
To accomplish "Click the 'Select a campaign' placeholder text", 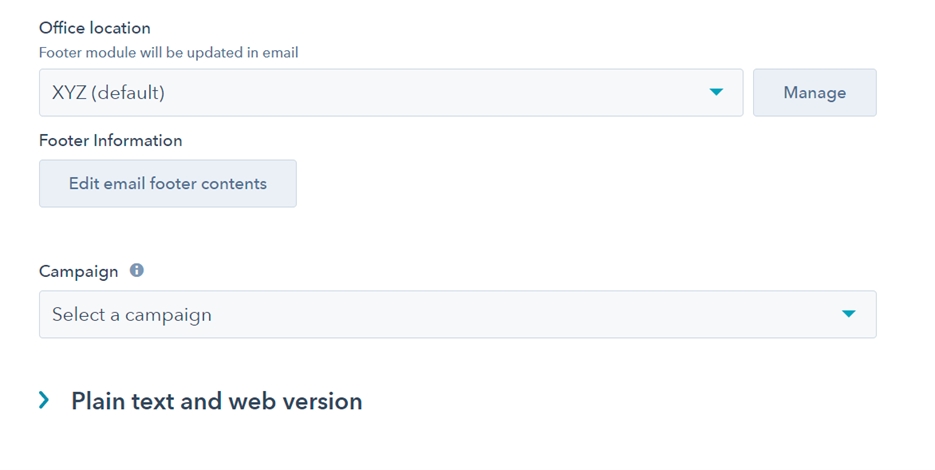I will 132,314.
